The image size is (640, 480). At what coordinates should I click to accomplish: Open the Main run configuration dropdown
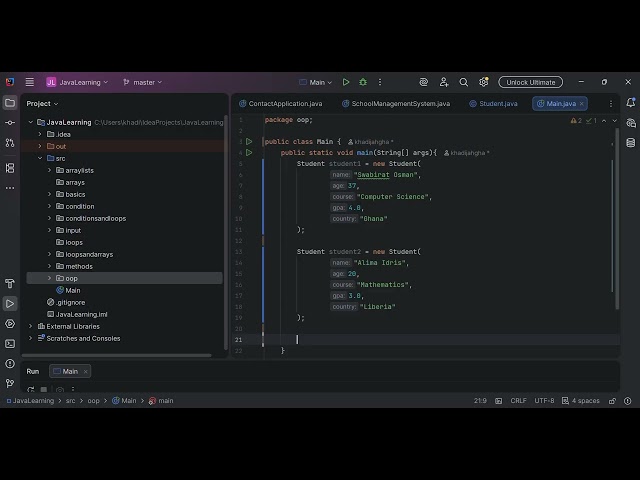(x=316, y=82)
